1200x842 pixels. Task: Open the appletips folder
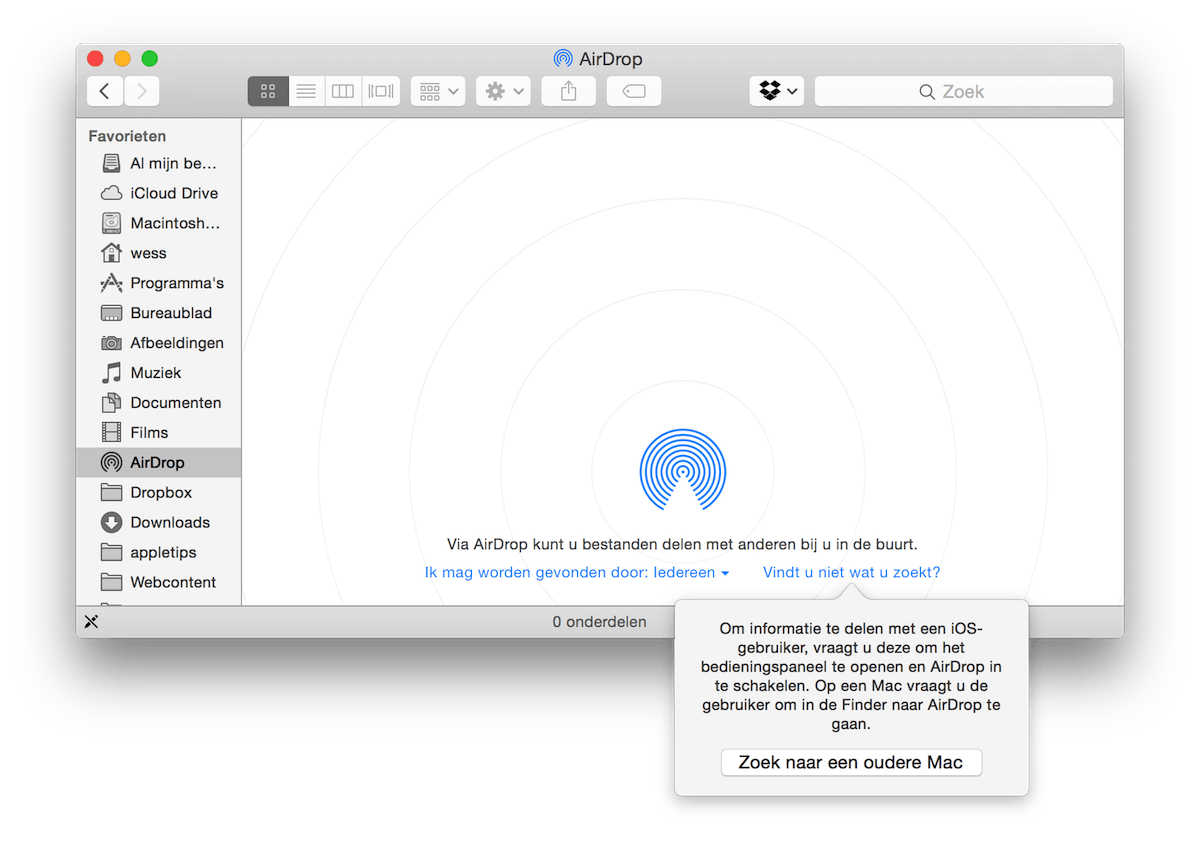tap(159, 553)
